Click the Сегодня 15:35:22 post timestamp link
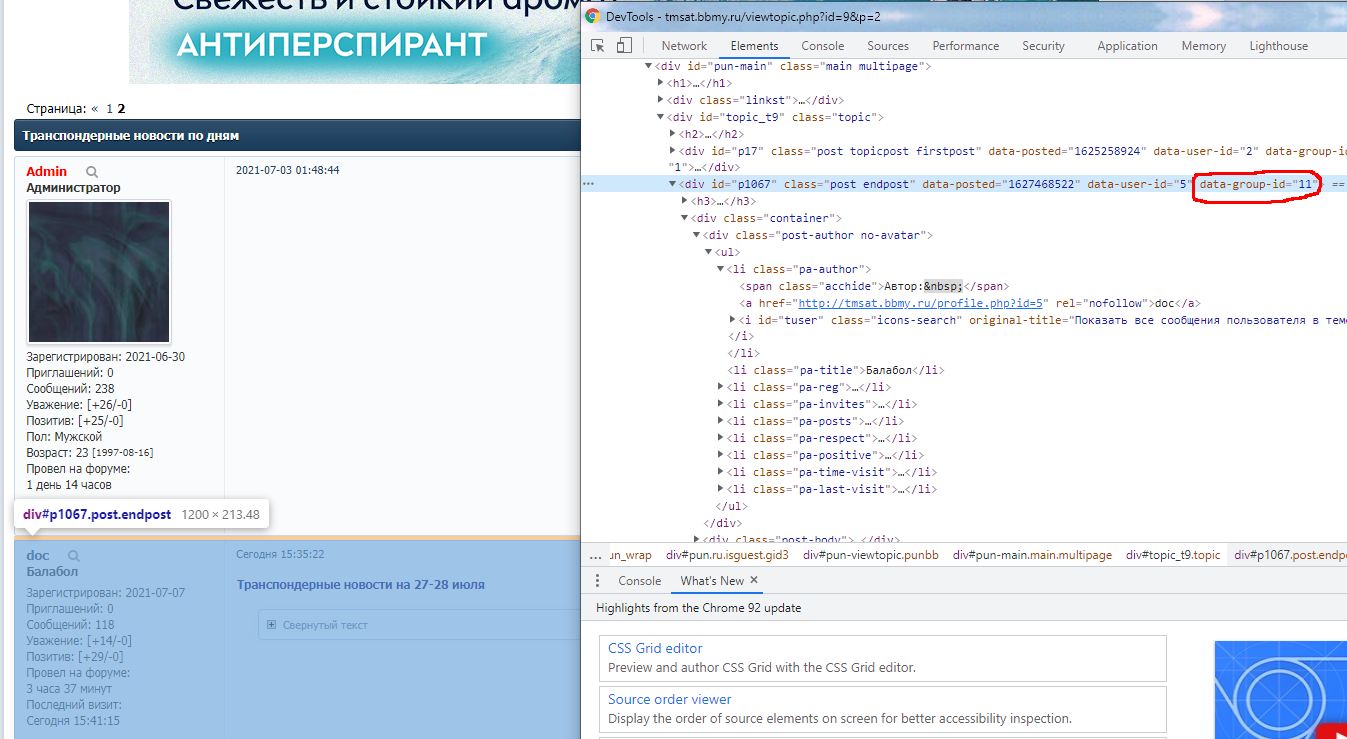The height and width of the screenshot is (739, 1347). click(x=280, y=554)
